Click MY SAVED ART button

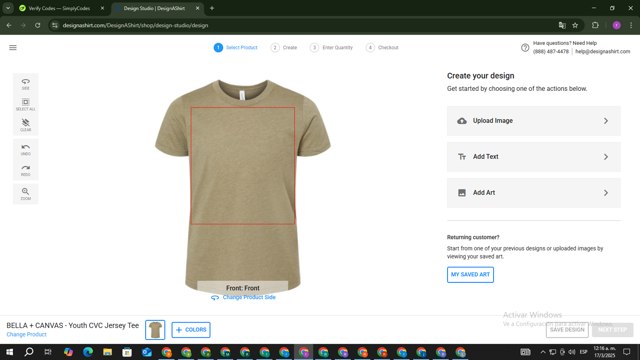coord(470,275)
